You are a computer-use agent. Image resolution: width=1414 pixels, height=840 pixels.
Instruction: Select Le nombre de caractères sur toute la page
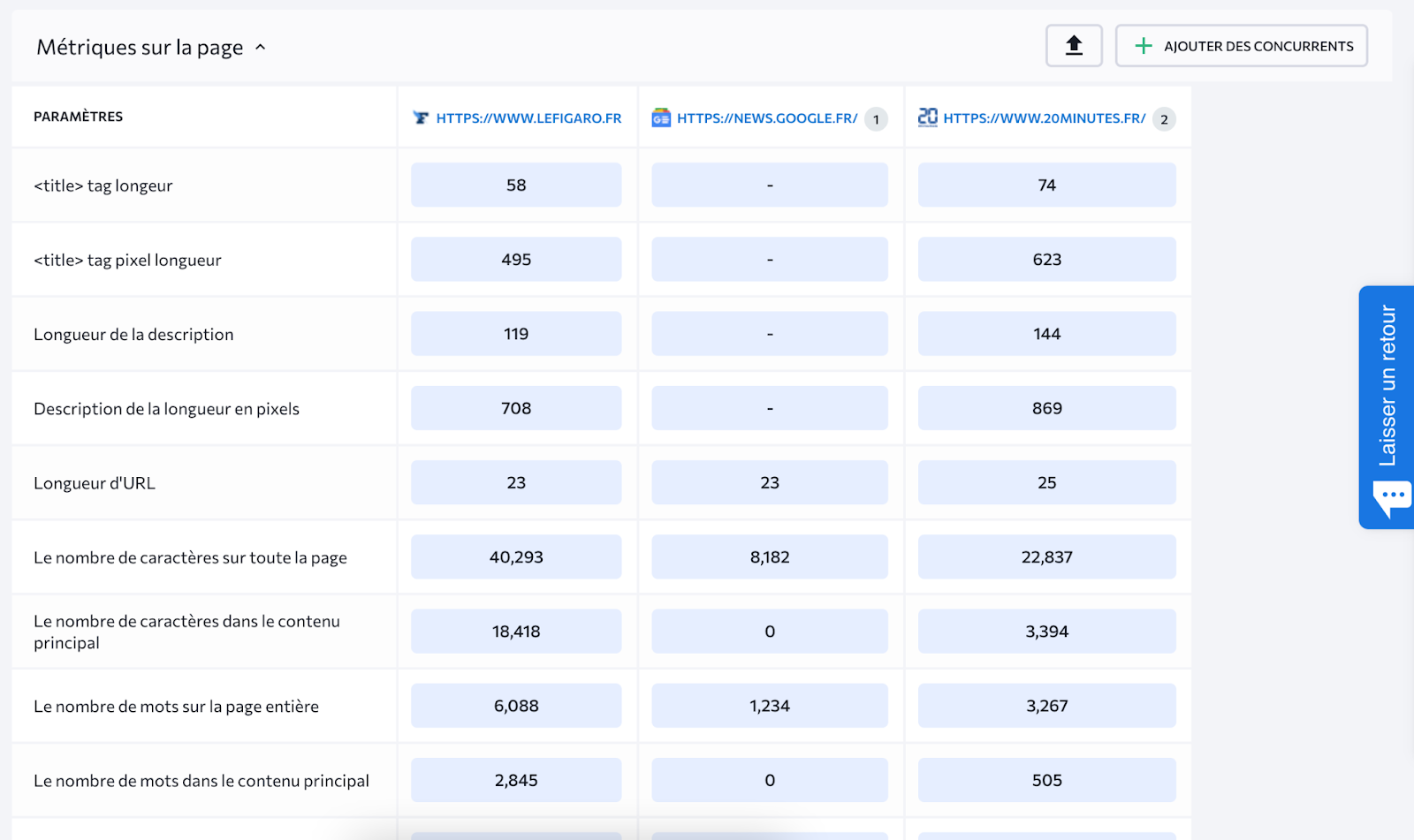pos(190,557)
